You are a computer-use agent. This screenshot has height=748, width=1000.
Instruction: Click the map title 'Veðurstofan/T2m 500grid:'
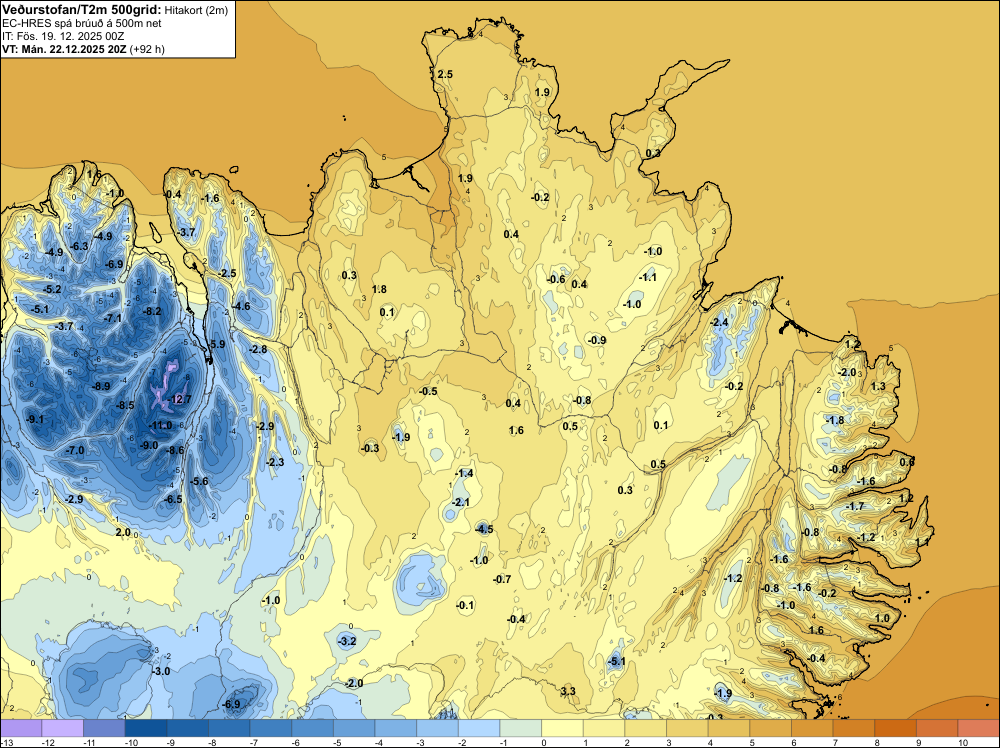(81, 9)
